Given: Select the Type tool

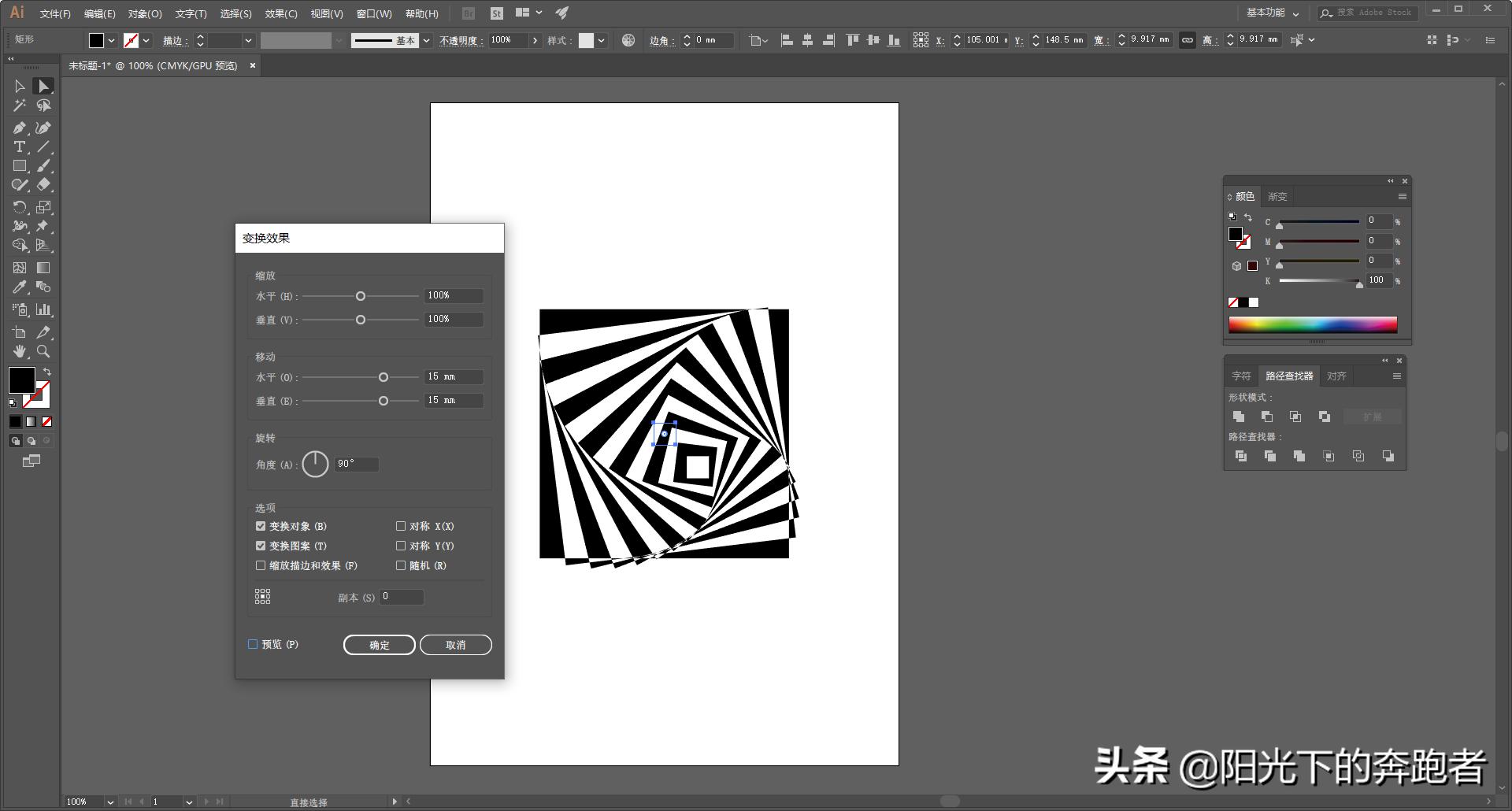Looking at the screenshot, I should pos(20,146).
